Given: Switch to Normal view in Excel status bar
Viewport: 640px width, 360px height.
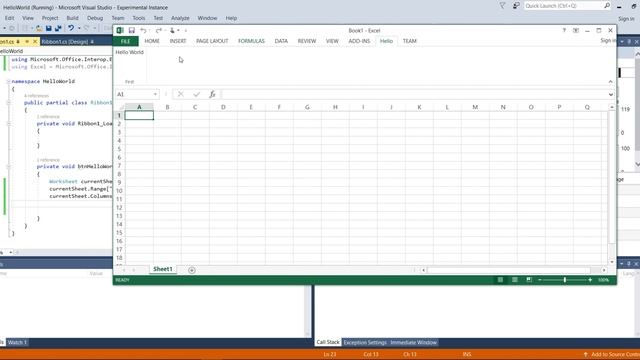Looking at the screenshot, I should point(500,280).
